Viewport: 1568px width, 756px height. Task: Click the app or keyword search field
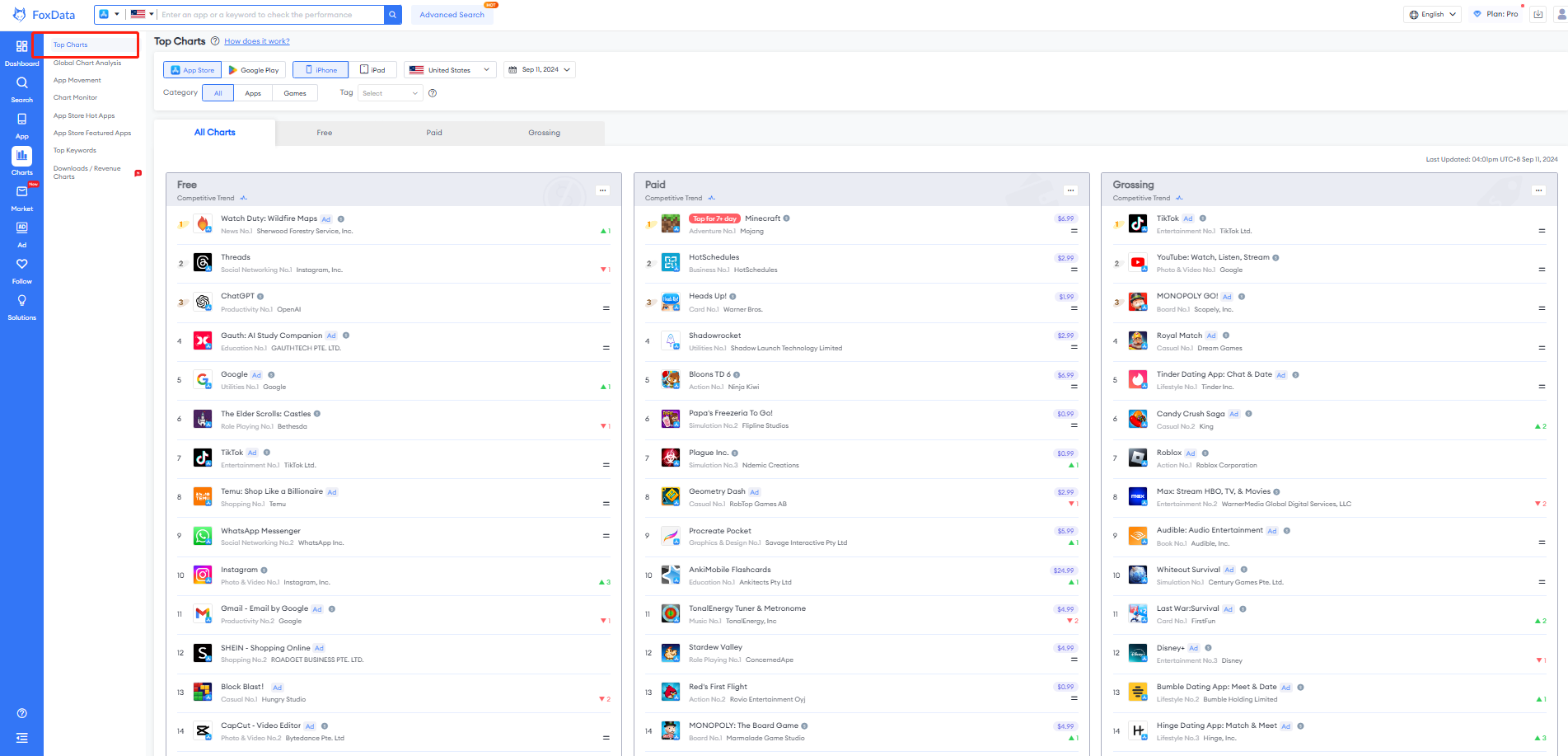click(x=271, y=15)
